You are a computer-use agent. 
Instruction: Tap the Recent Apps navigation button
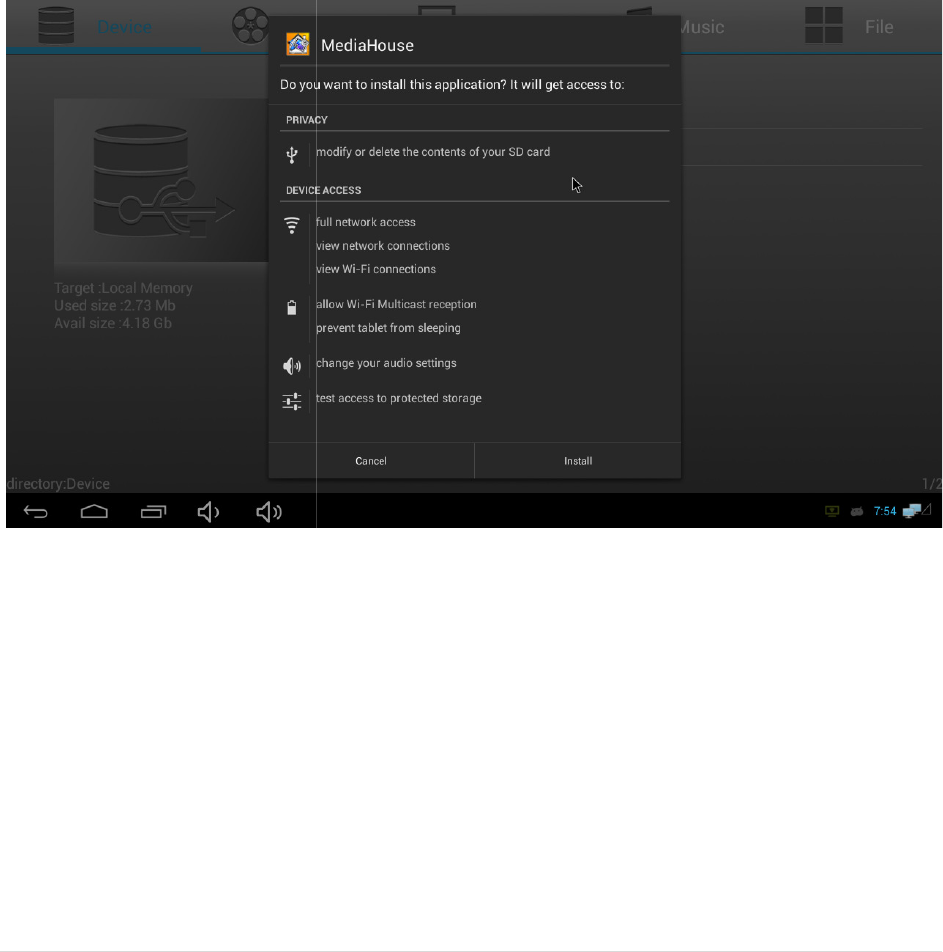pos(153,512)
